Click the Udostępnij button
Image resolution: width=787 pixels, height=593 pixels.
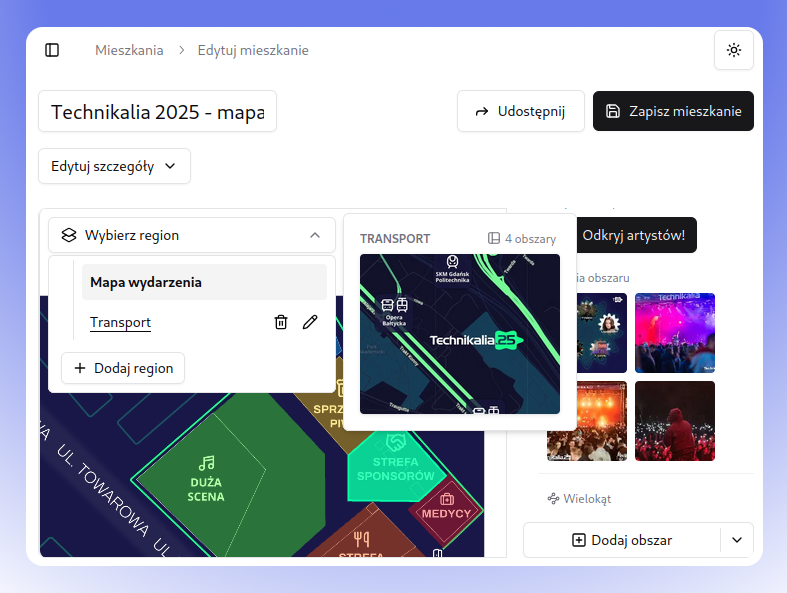[x=520, y=111]
